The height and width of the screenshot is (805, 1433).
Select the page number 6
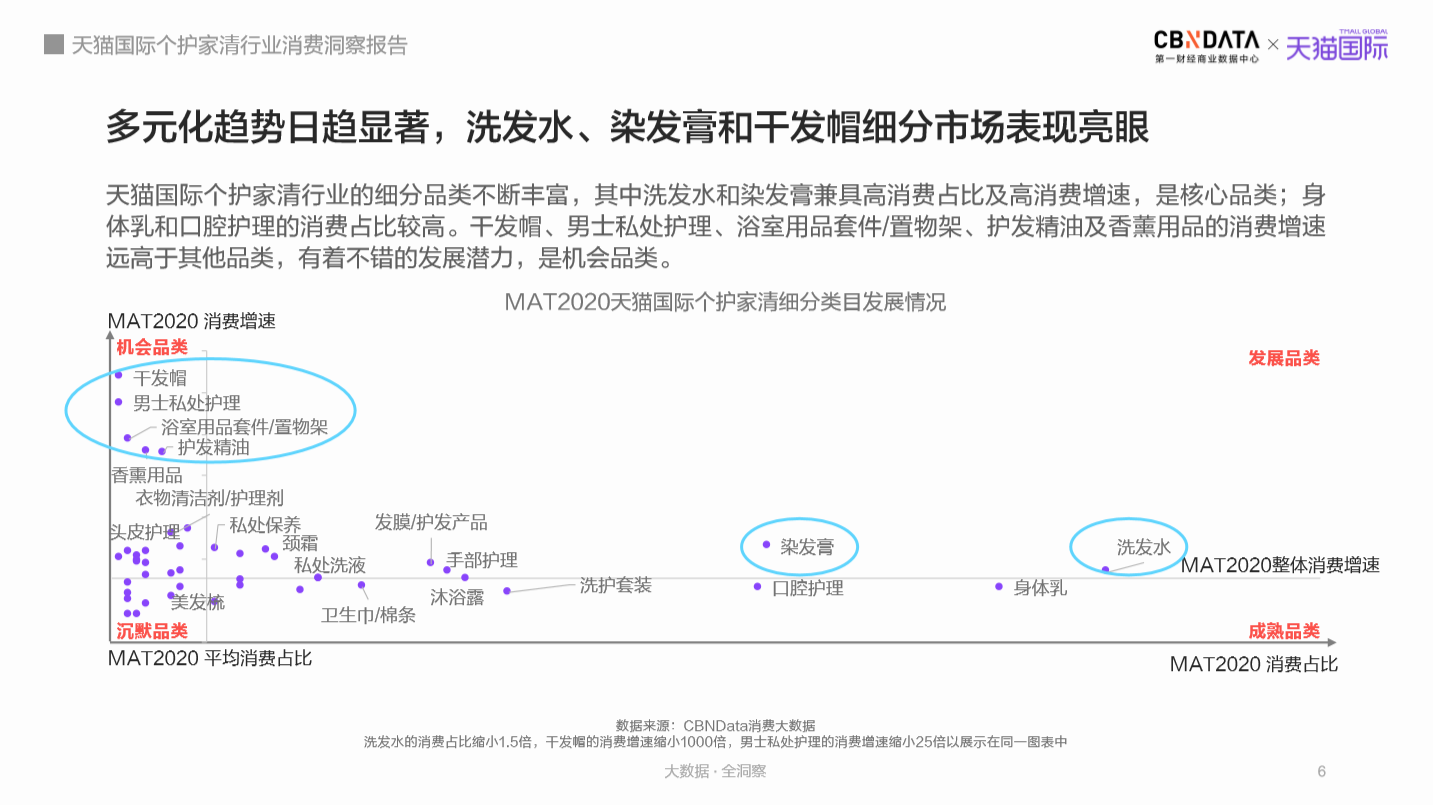pos(1322,771)
